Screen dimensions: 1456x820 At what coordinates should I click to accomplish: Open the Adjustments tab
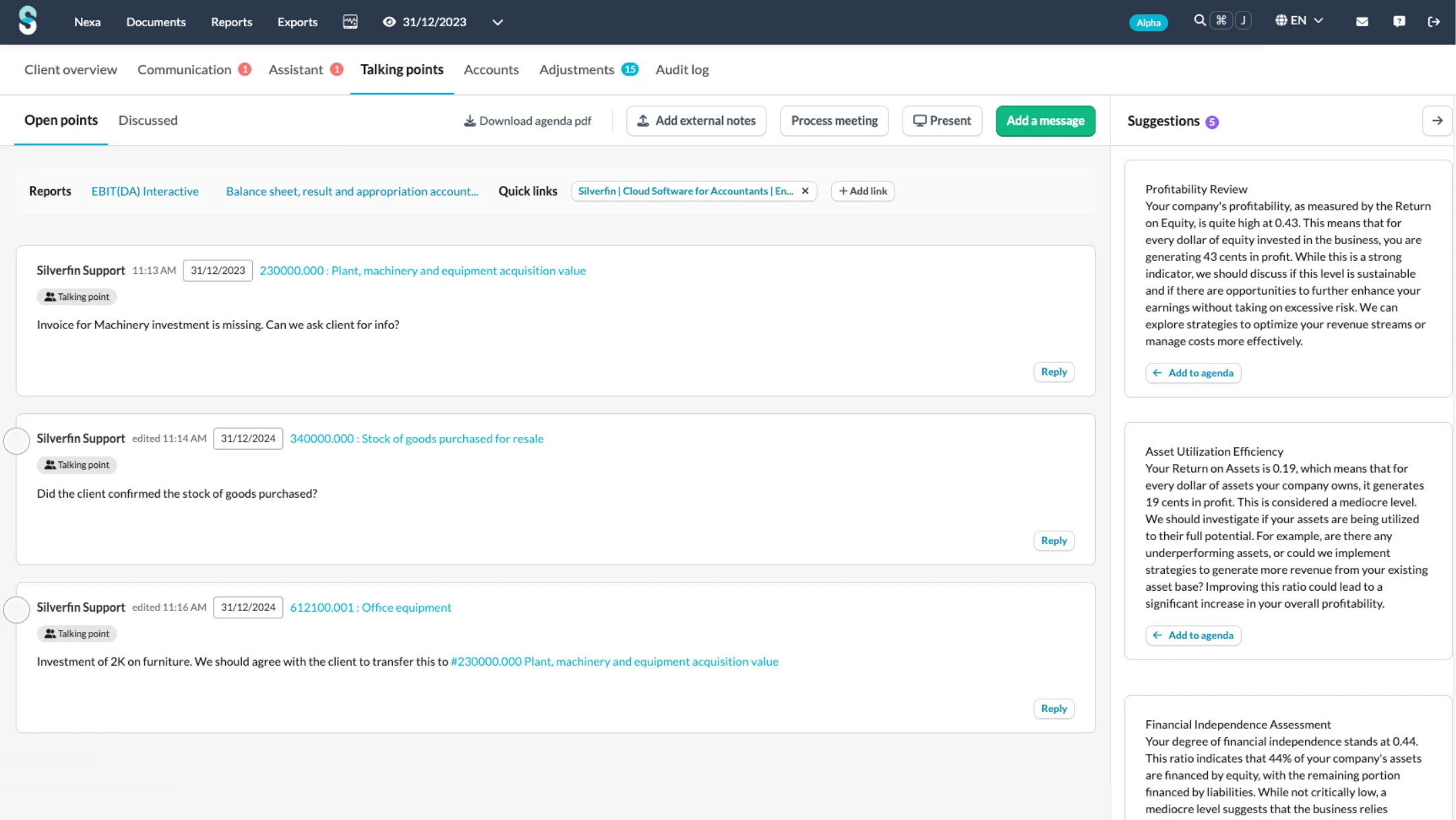click(577, 69)
